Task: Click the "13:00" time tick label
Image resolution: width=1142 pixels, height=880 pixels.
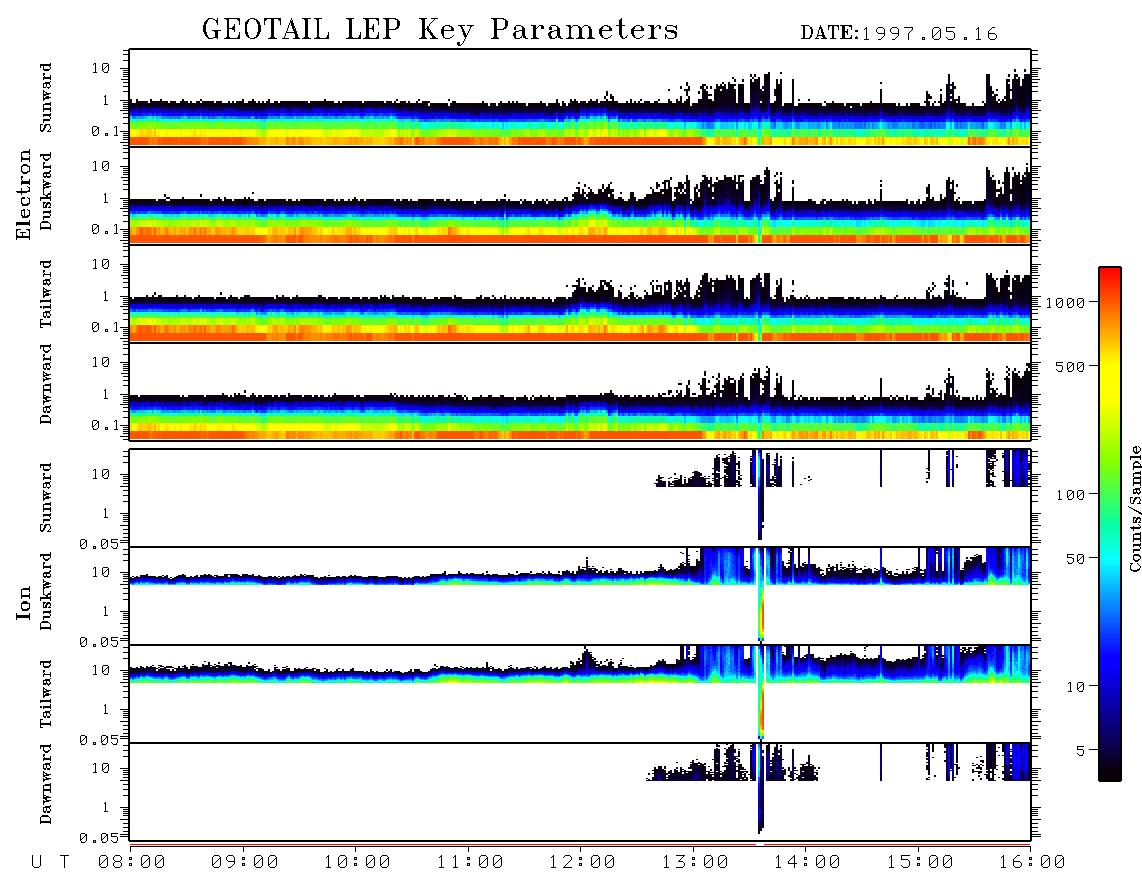Action: coord(695,863)
